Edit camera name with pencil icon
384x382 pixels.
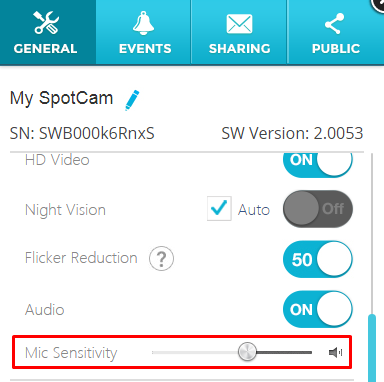[x=132, y=100]
